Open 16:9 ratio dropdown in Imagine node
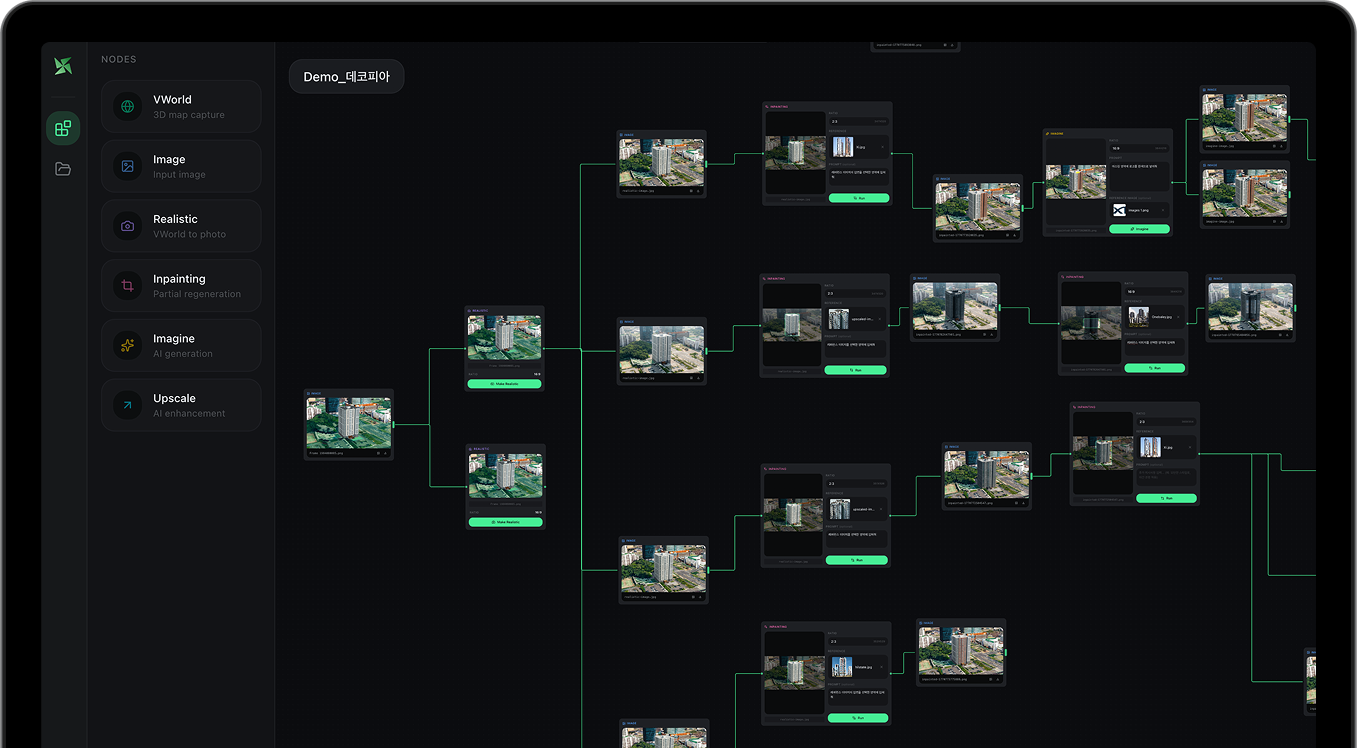Viewport: 1357px width, 748px height. (1139, 148)
